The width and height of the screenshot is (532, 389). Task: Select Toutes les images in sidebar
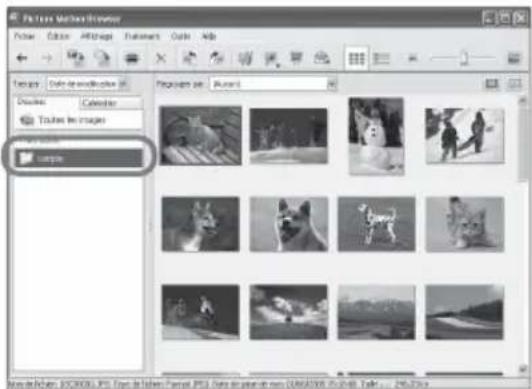click(72, 120)
